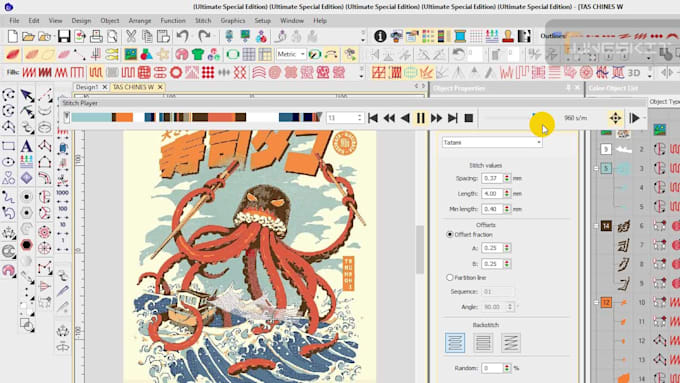Viewport: 680px width, 383px height.
Task: Switch to the Design1 tab
Action: 86,87
